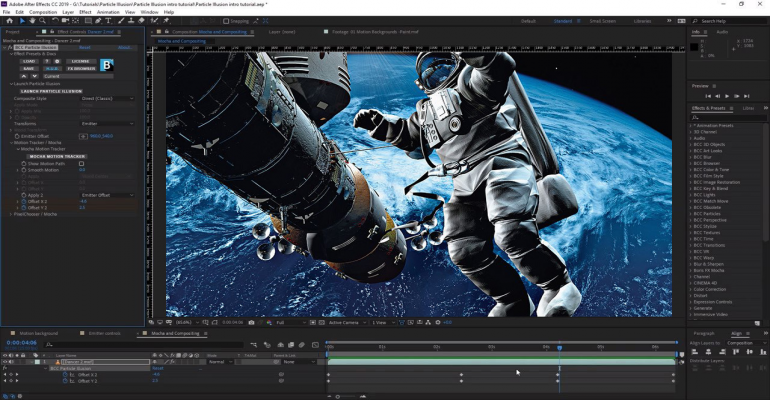
Task: Click the Emitter Offset crosshair point picker
Action: coord(83,135)
